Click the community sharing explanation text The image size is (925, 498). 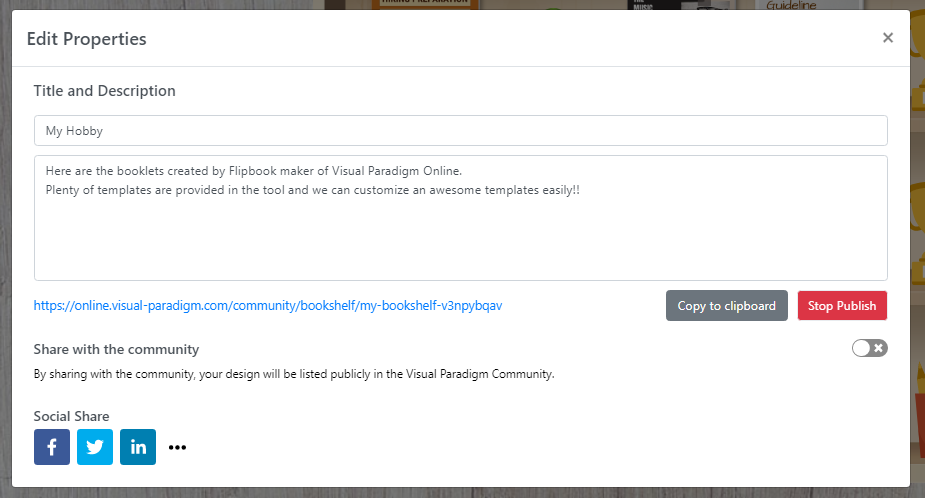point(294,374)
